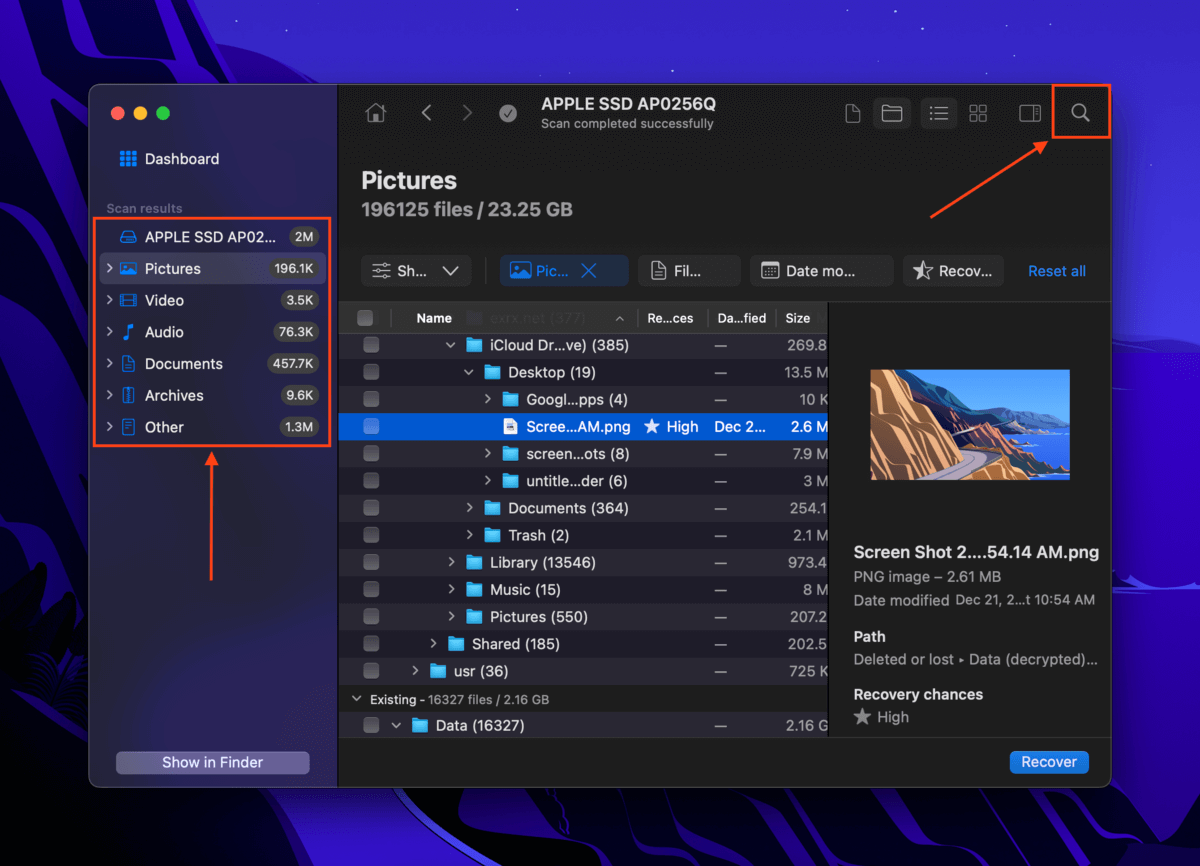Screen dimensions: 1200x866
Task: Click Show in Finder button
Action: click(213, 762)
